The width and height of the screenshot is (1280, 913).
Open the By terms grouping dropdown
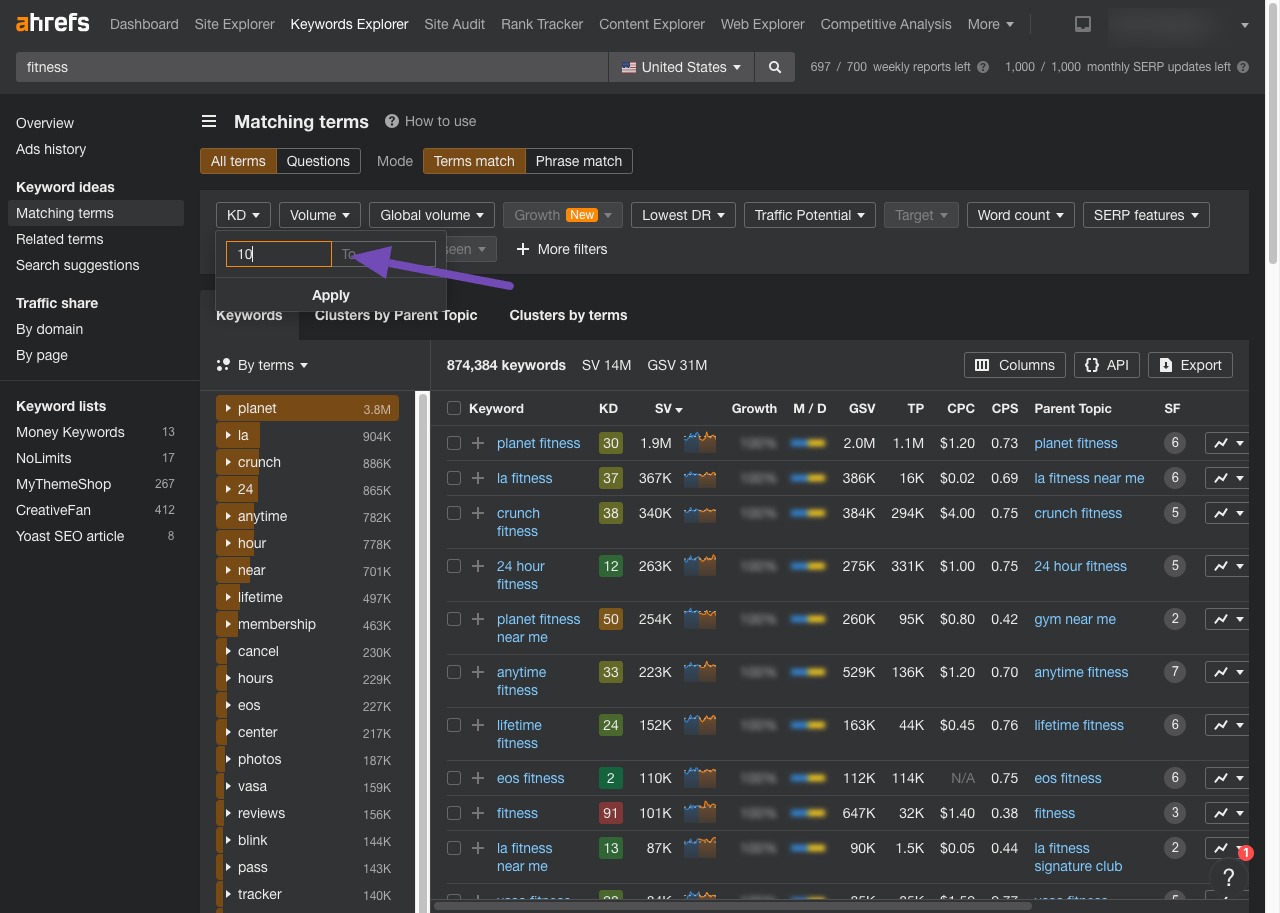tap(263, 365)
